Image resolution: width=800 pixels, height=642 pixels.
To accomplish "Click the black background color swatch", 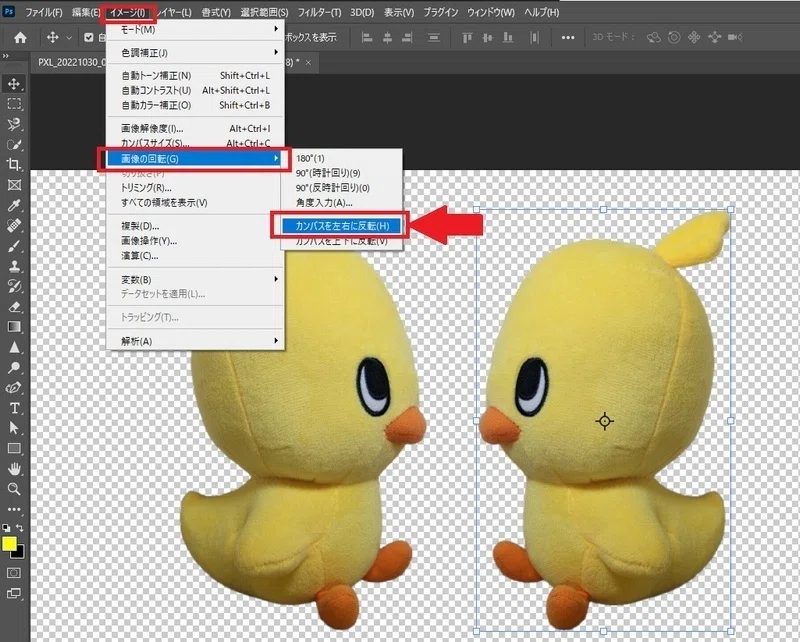I will [x=18, y=553].
